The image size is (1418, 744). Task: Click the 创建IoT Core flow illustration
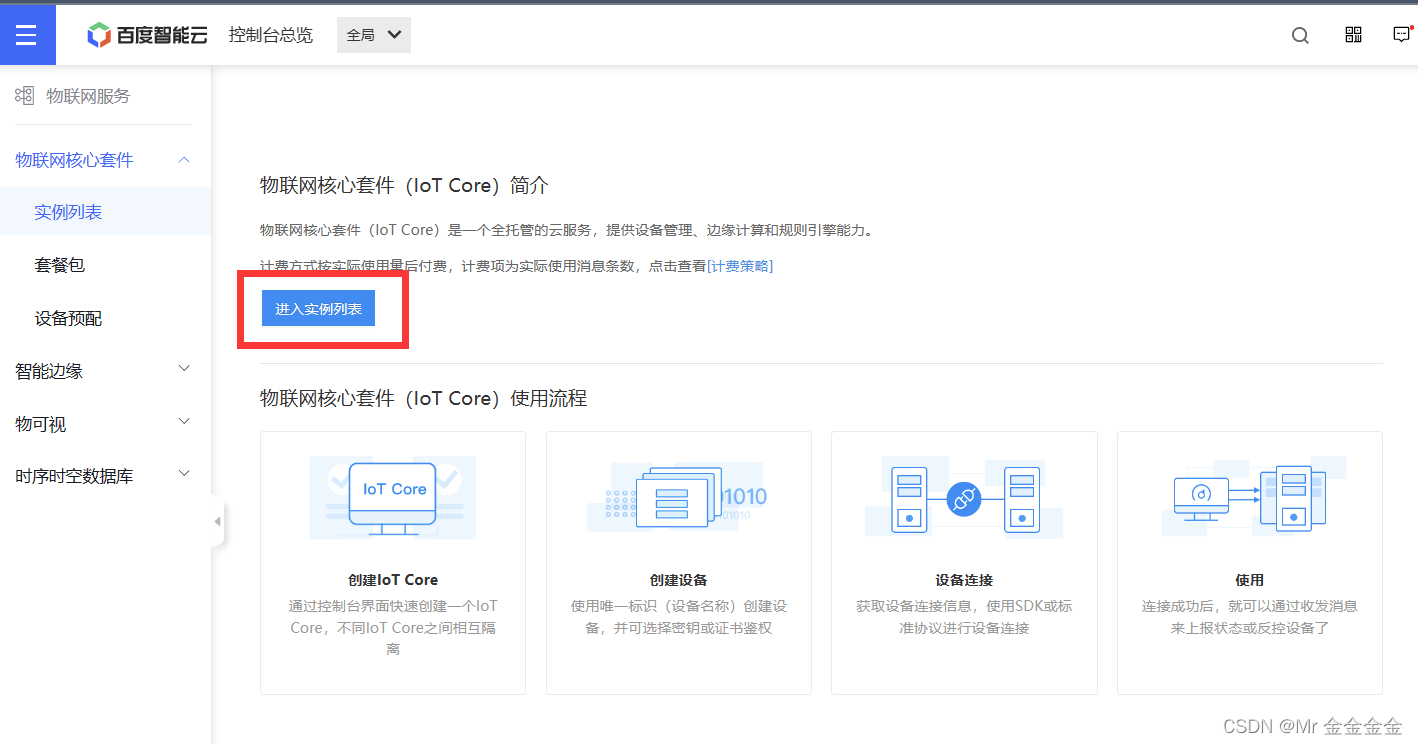pyautogui.click(x=392, y=497)
